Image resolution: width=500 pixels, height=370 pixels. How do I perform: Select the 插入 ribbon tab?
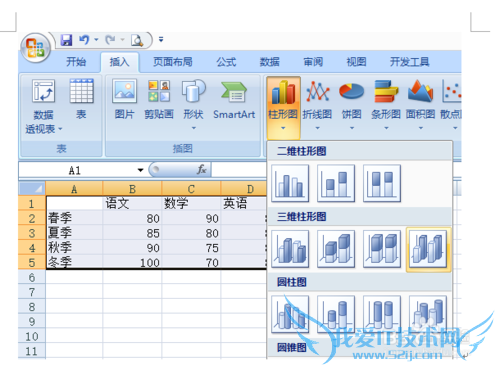[119, 62]
